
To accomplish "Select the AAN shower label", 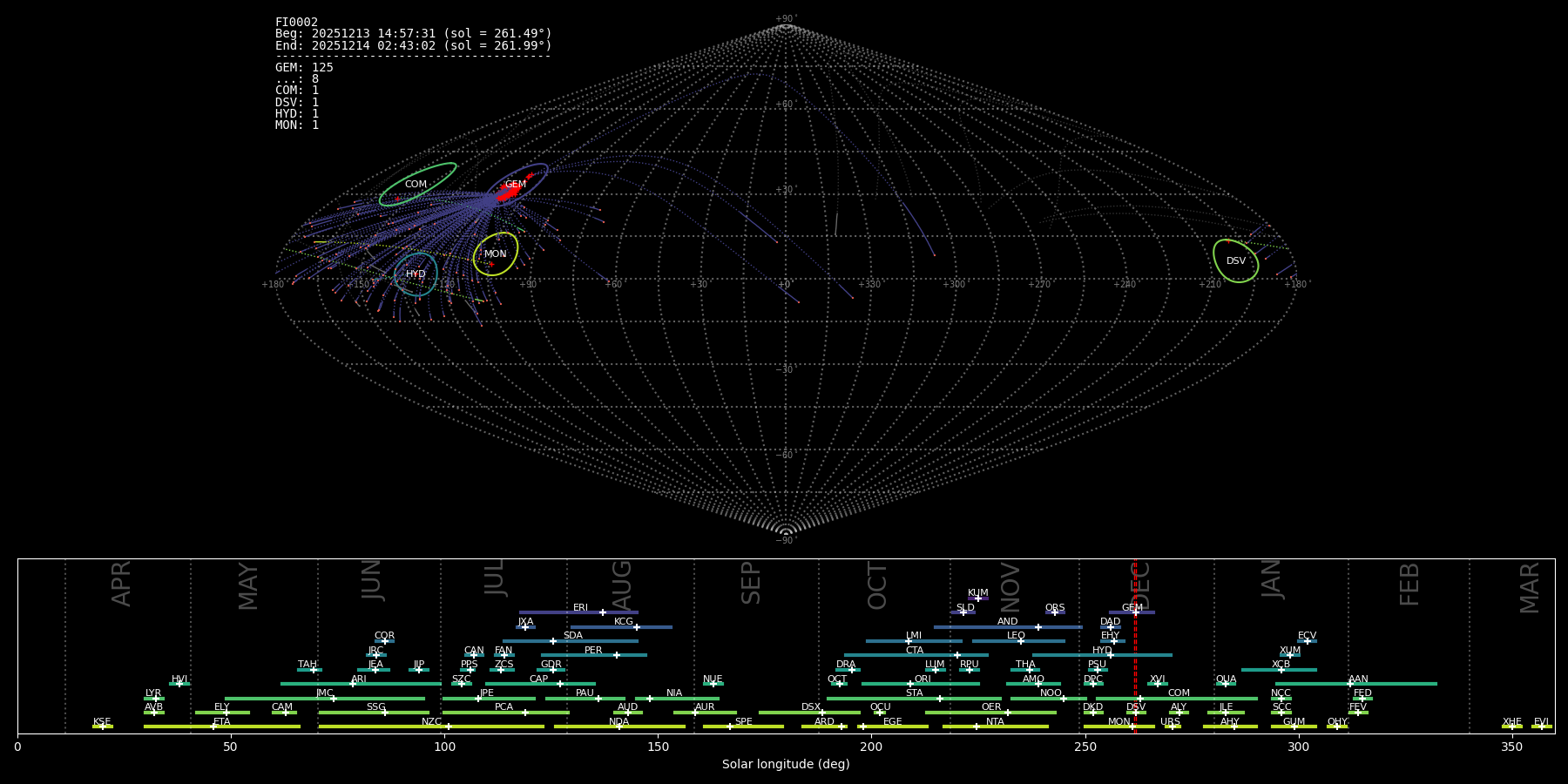I will [x=1358, y=679].
